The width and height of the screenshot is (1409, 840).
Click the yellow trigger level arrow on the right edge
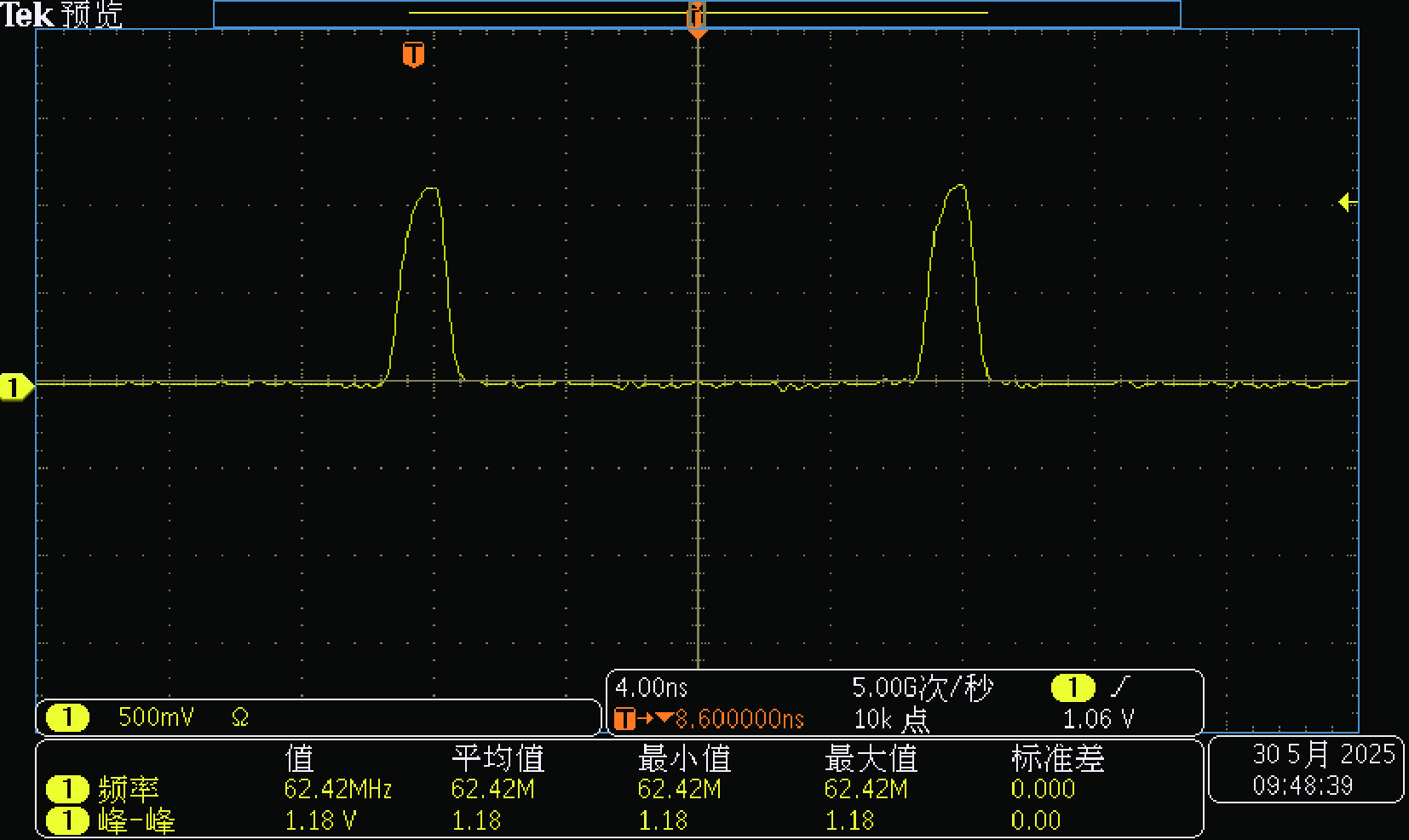coord(1346,202)
